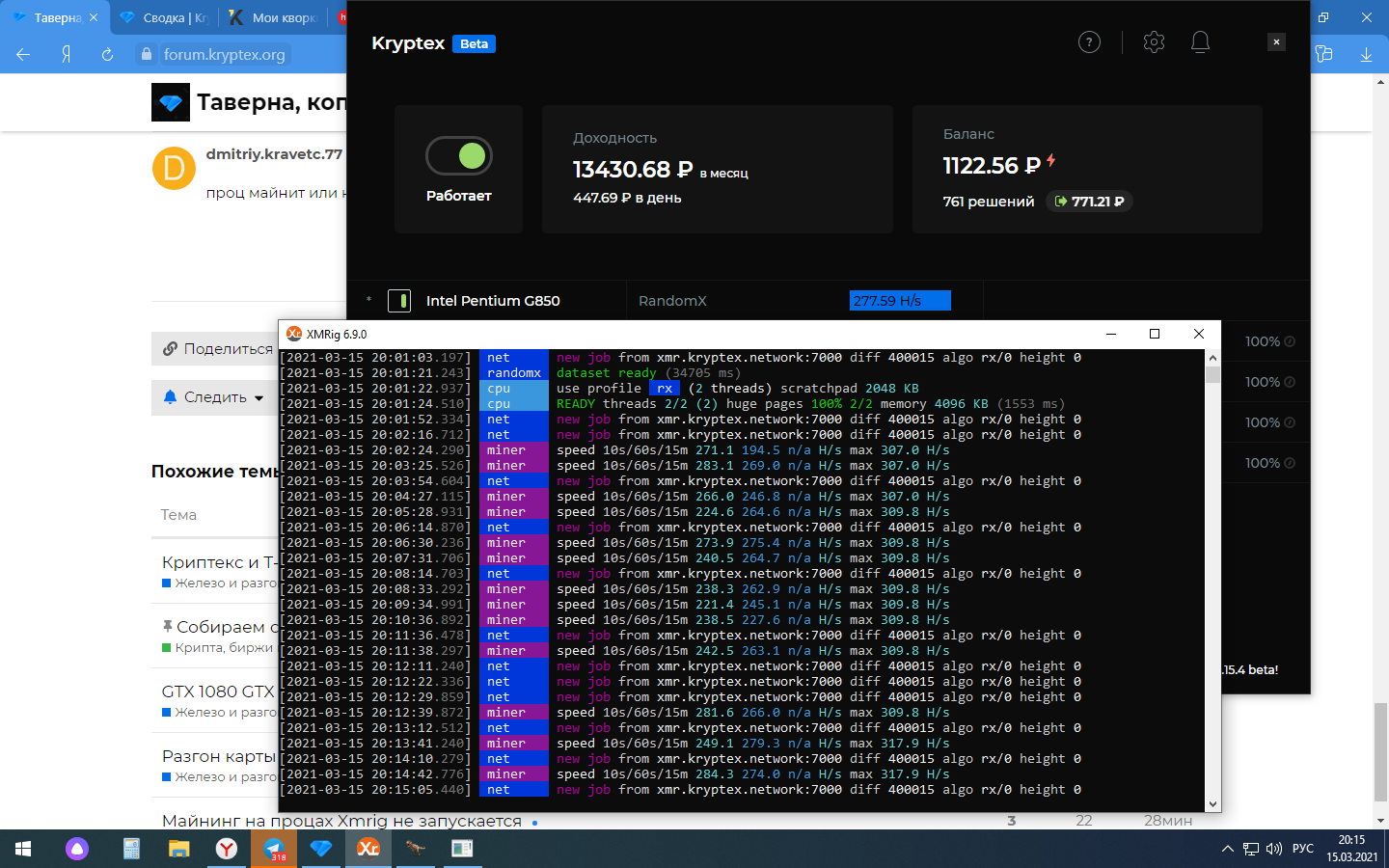Open the browser downloads arrow icon

pyautogui.click(x=1366, y=55)
